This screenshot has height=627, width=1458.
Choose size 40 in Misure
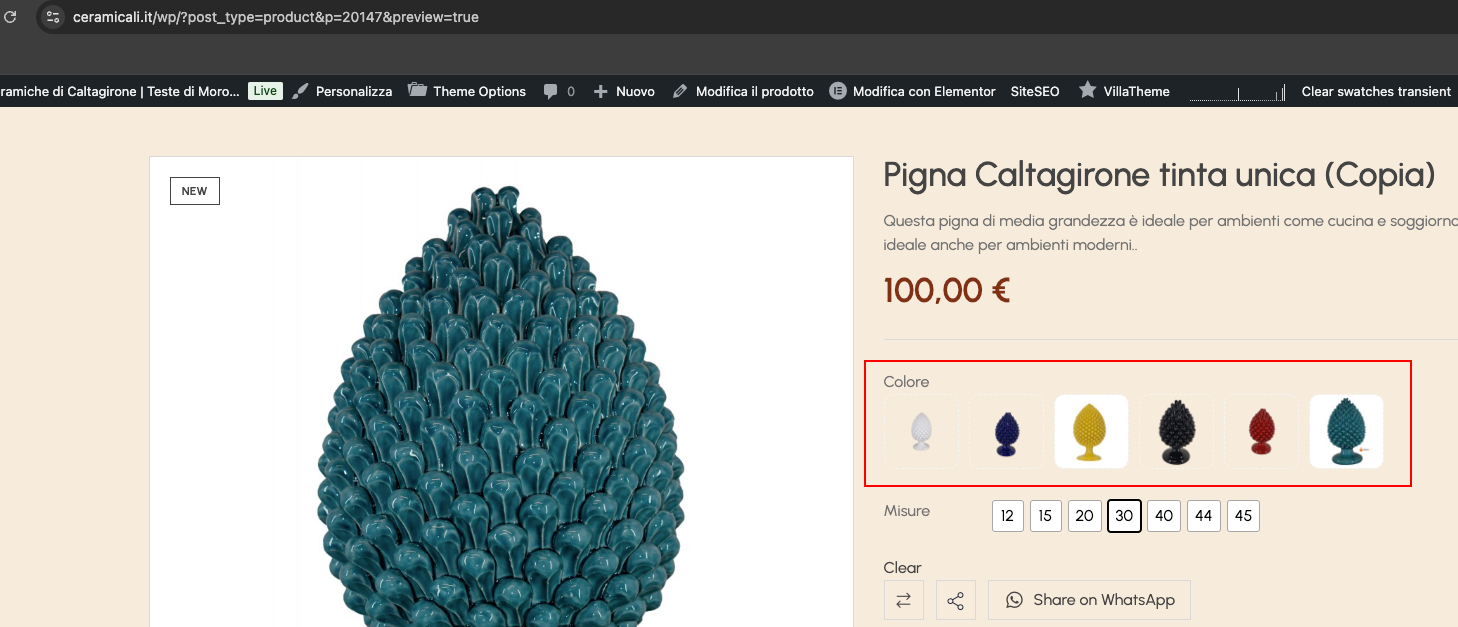1164,516
